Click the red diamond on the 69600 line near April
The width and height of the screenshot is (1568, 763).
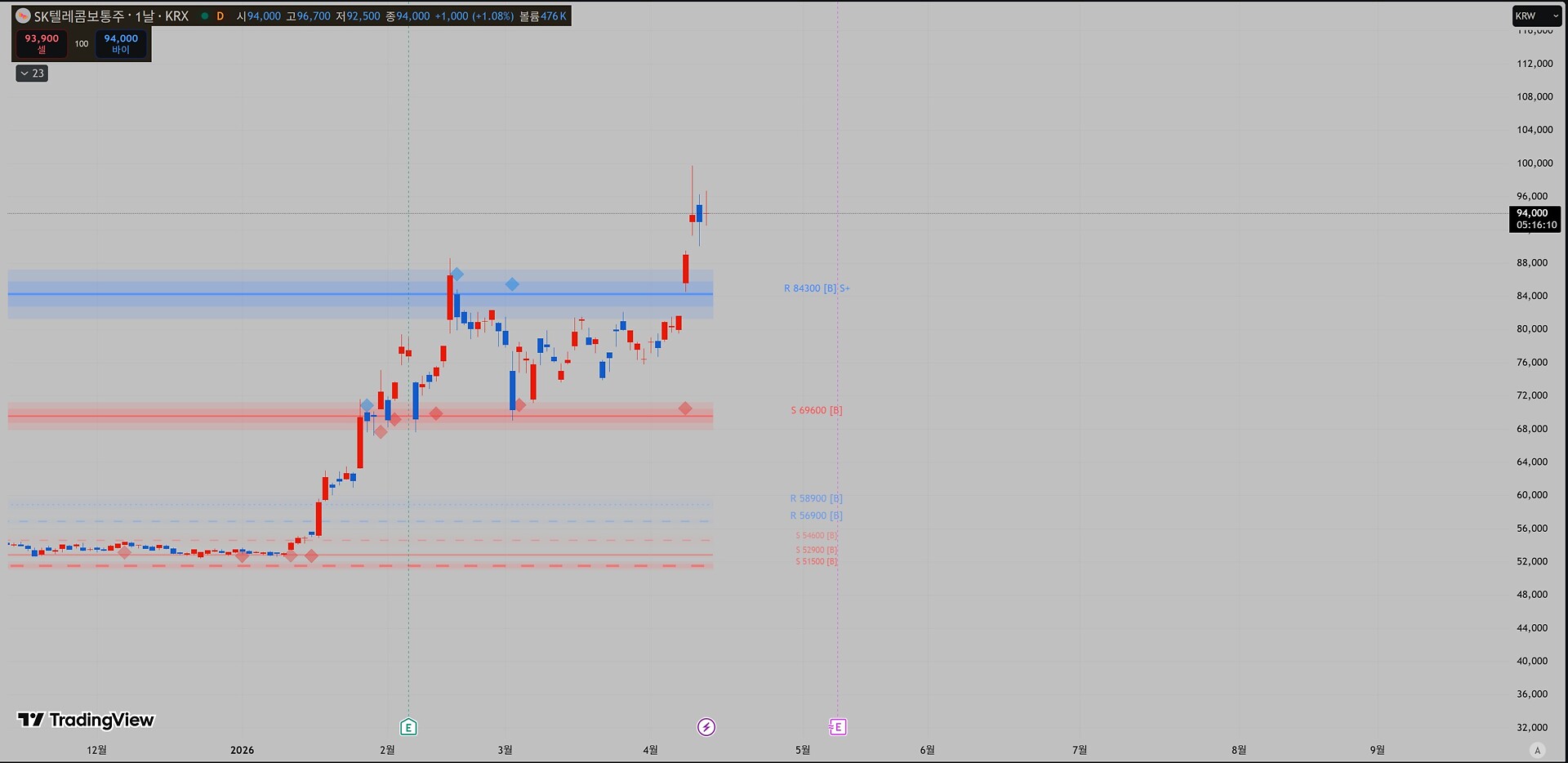(685, 408)
